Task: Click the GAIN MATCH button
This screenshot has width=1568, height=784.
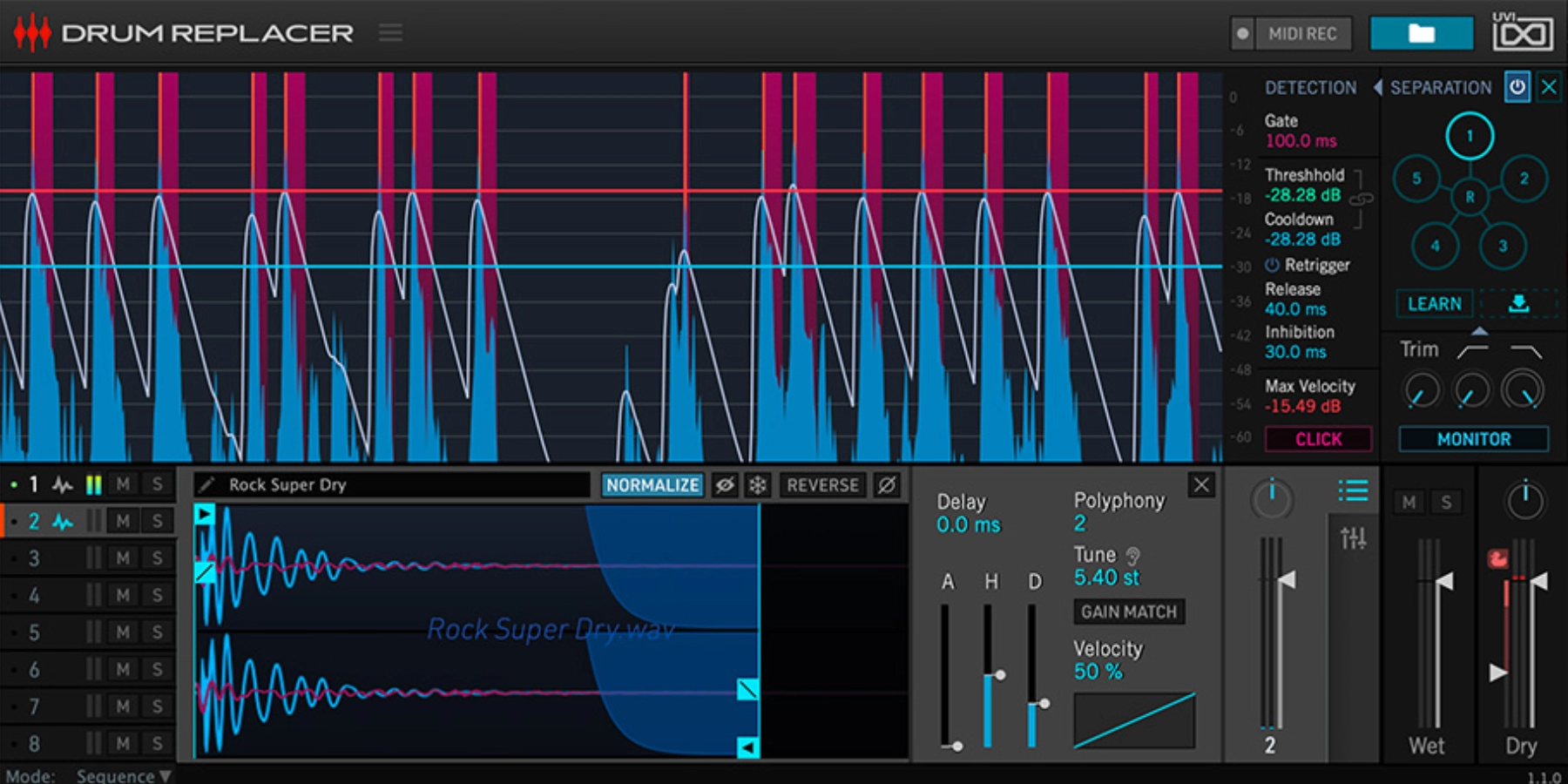Action: (x=1128, y=612)
